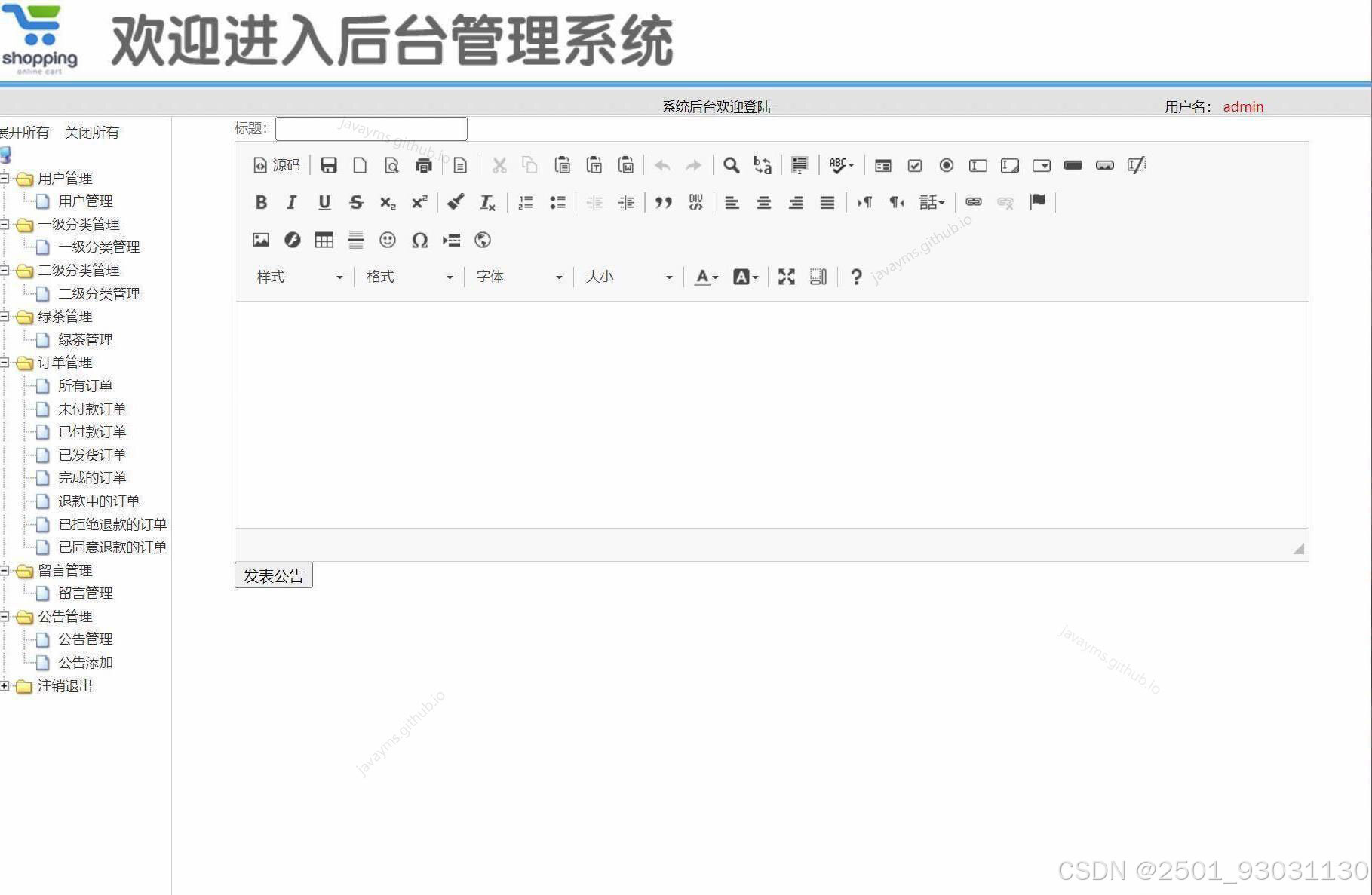The width and height of the screenshot is (1372, 895).
Task: Insert a checkbox form field
Action: (x=915, y=165)
